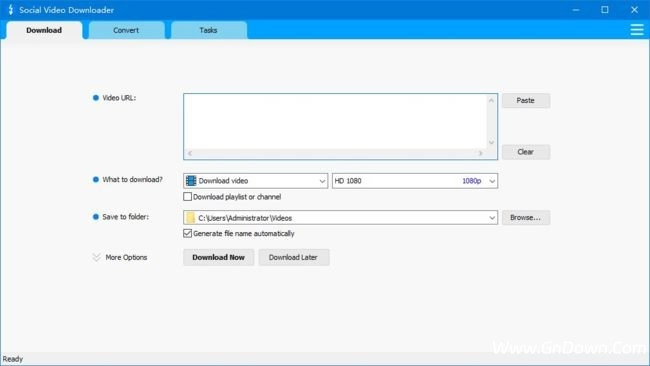Minimize the Social Video Downloader window
The width and height of the screenshot is (650, 366).
click(576, 10)
